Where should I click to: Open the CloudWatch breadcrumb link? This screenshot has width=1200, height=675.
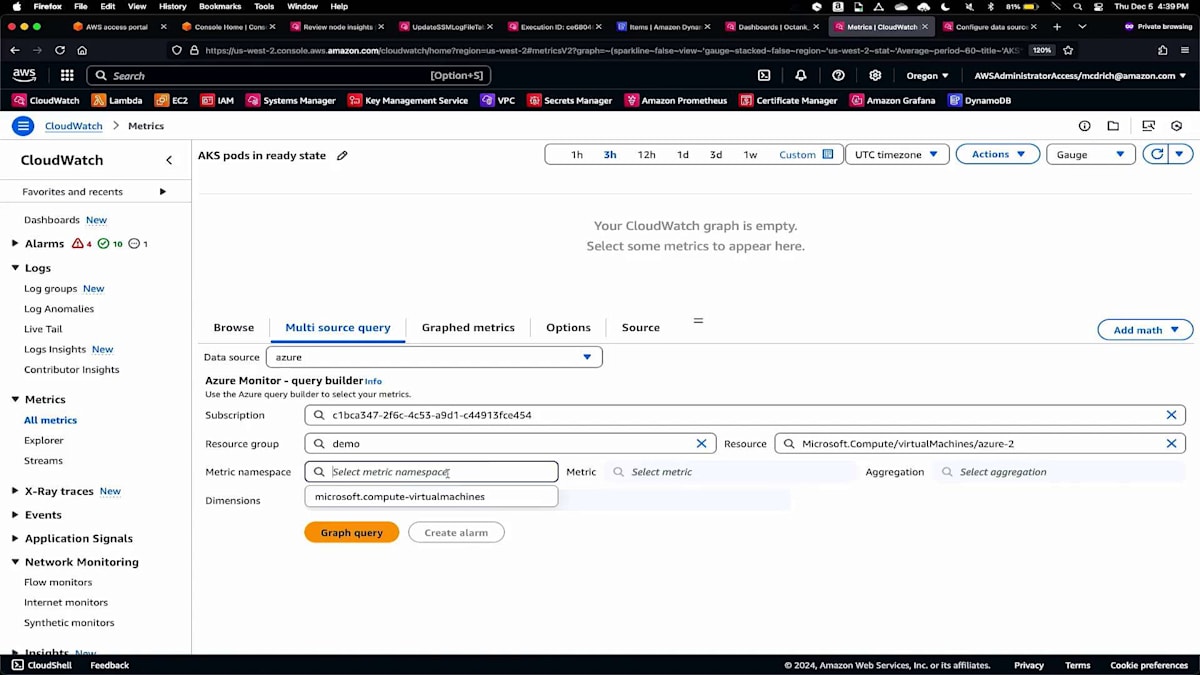coord(74,126)
